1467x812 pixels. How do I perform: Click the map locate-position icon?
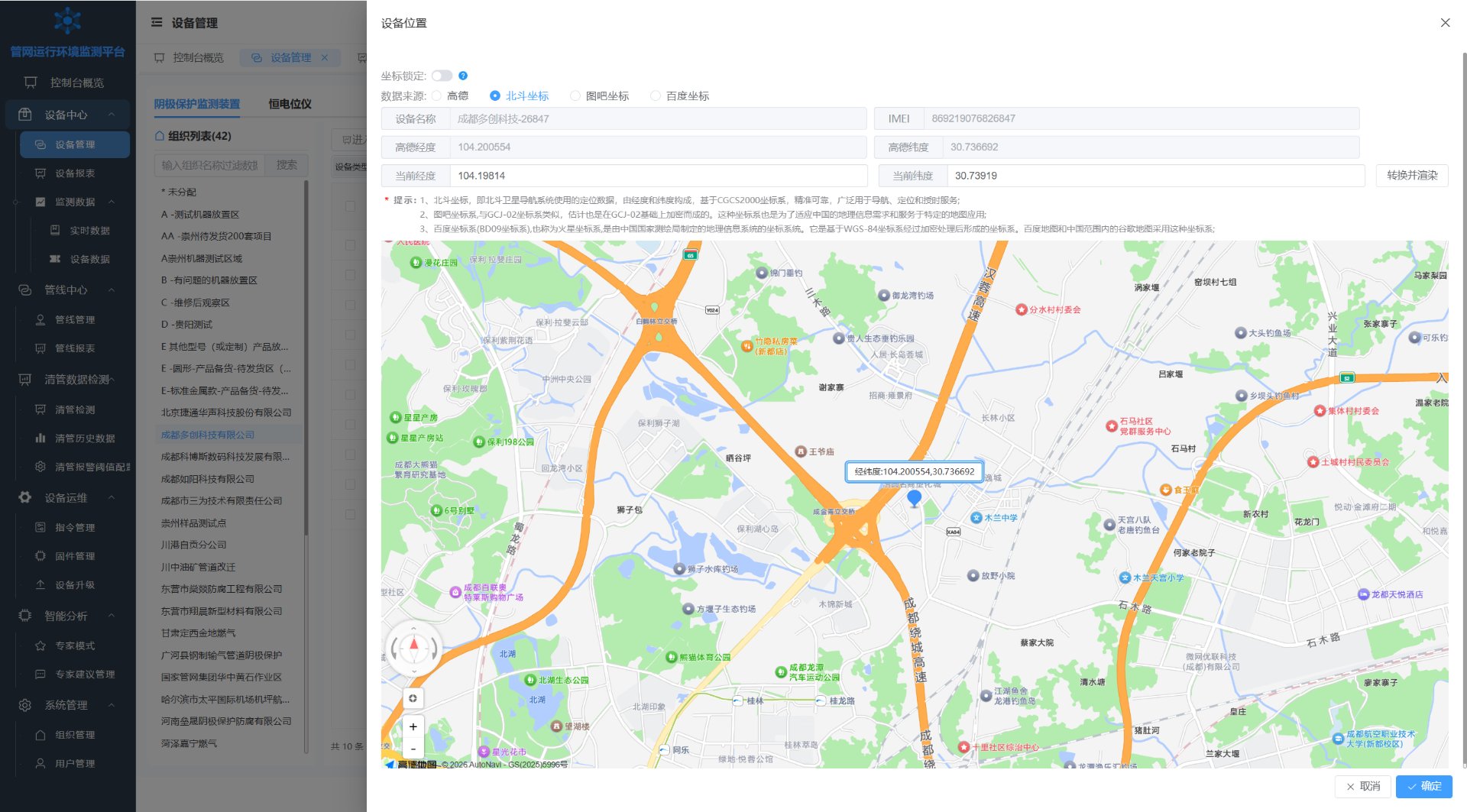point(413,698)
